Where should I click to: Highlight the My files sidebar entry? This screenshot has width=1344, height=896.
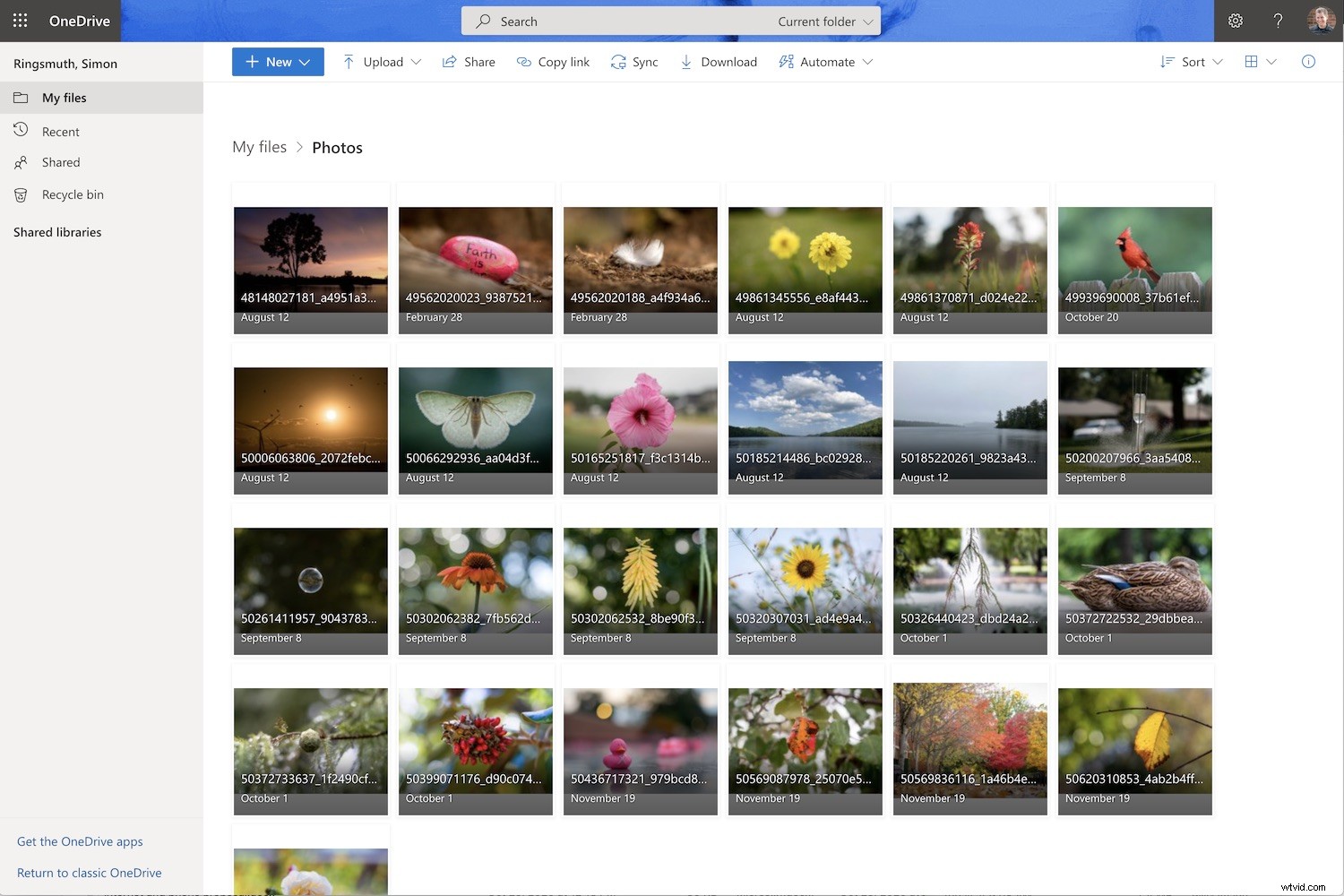pyautogui.click(x=66, y=98)
